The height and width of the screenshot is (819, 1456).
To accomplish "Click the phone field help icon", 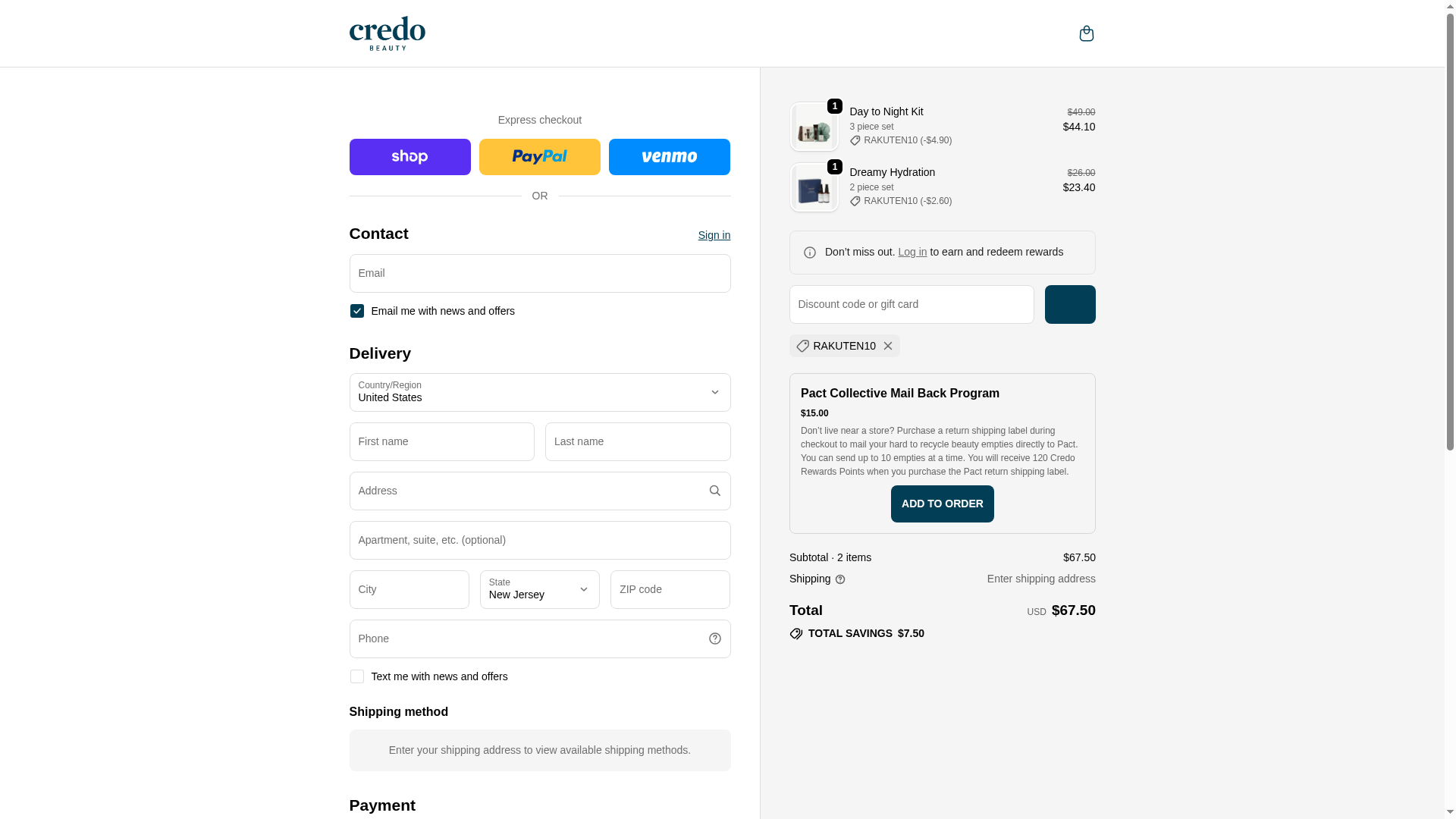I will coord(714,639).
